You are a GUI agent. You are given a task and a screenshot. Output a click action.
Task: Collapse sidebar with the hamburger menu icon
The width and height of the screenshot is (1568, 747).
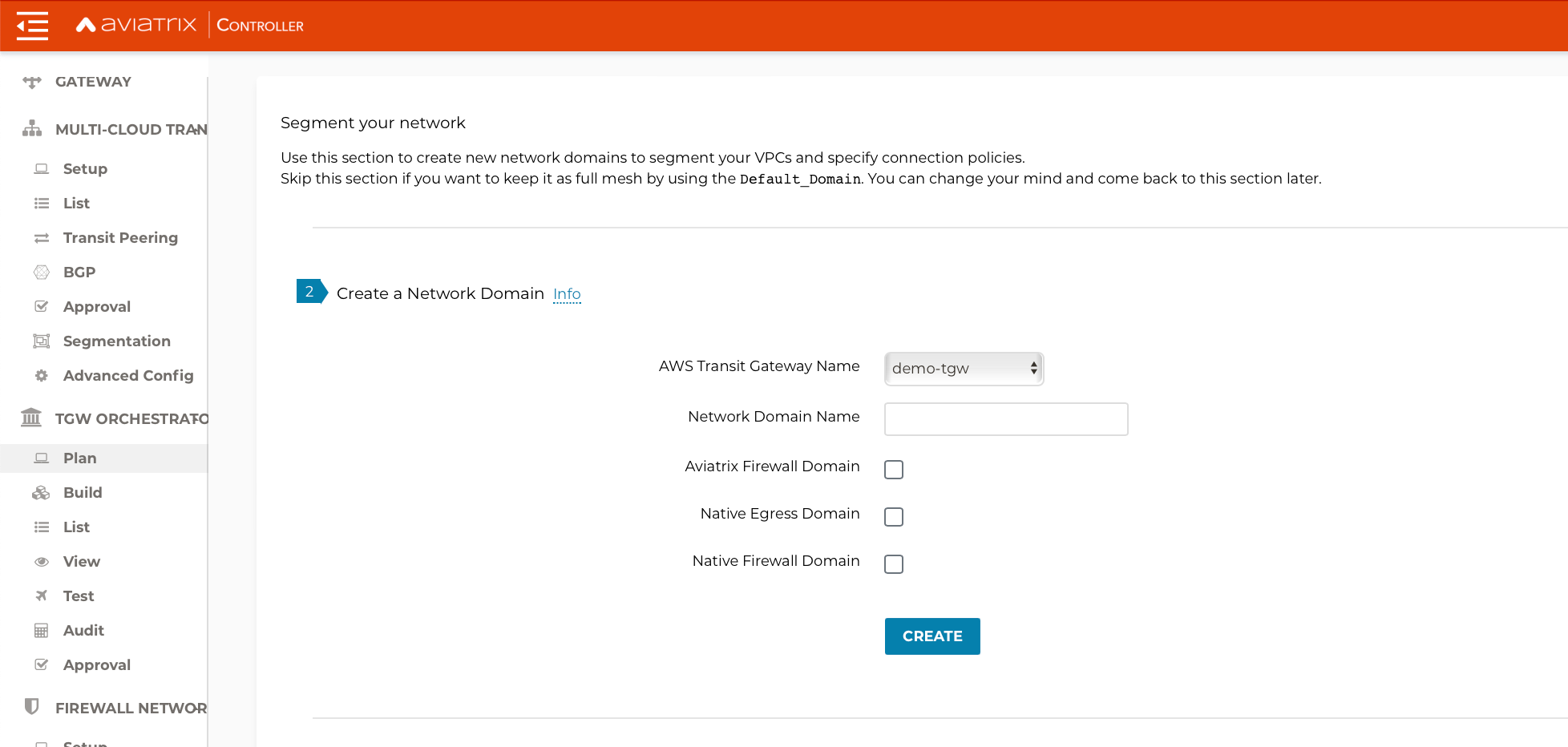pyautogui.click(x=32, y=26)
